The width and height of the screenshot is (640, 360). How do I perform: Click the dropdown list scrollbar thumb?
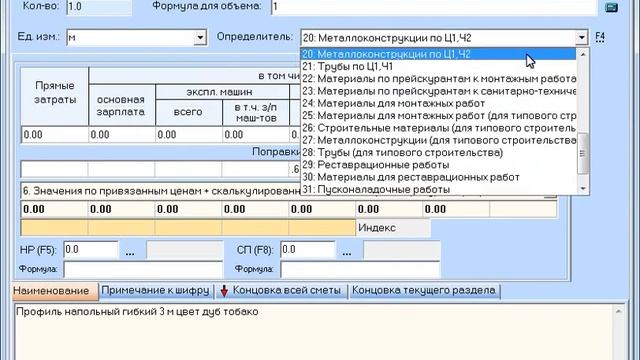582,153
